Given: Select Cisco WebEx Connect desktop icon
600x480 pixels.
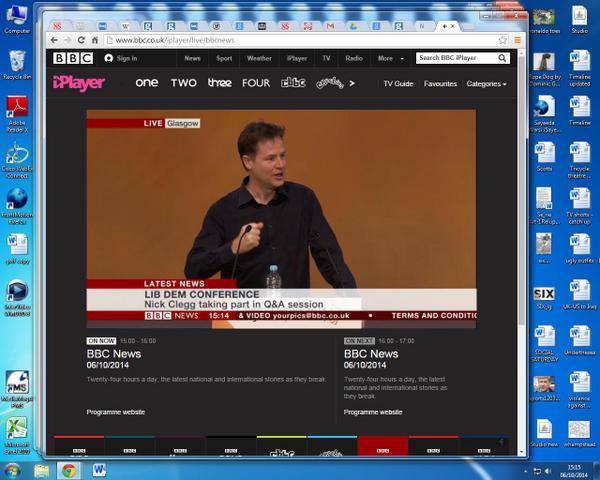Looking at the screenshot, I should click(x=17, y=161).
